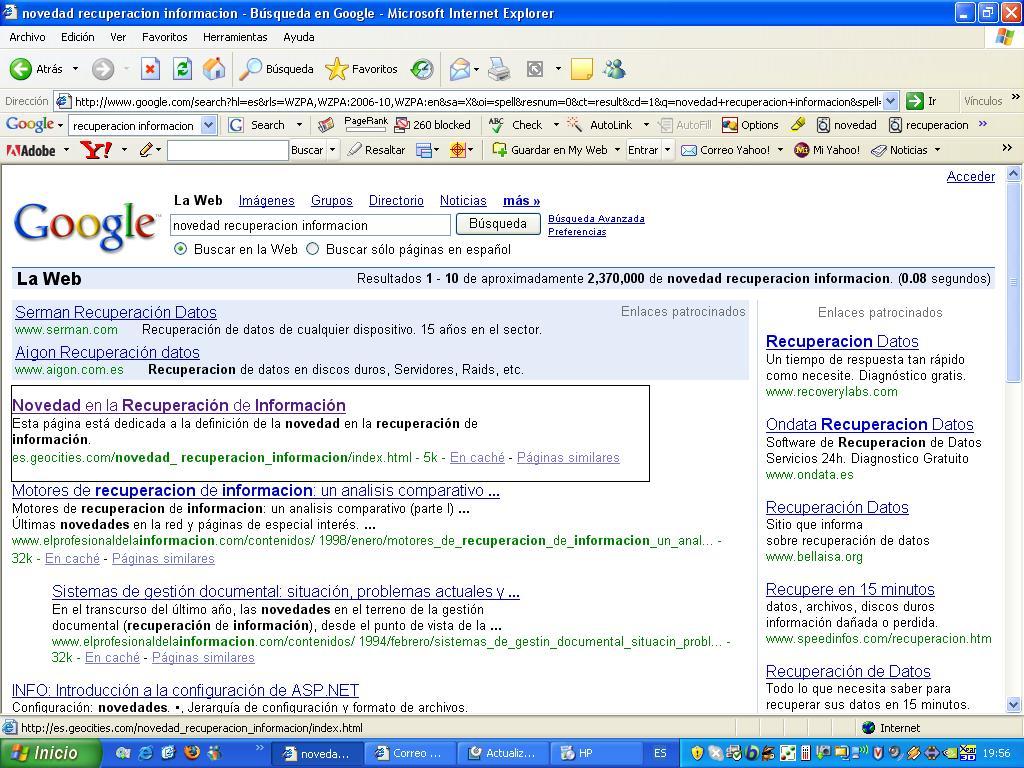Click the forward arrow icon

(x=103, y=69)
